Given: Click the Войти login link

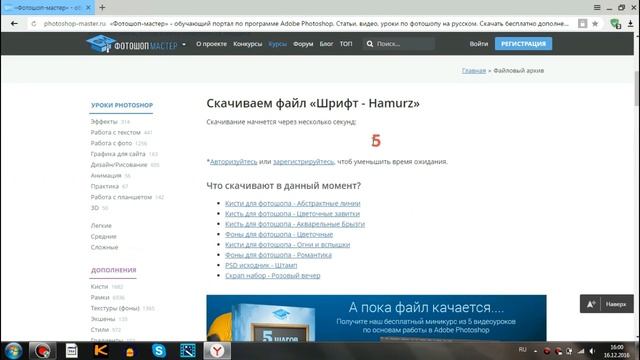Looking at the screenshot, I should (x=478, y=44).
